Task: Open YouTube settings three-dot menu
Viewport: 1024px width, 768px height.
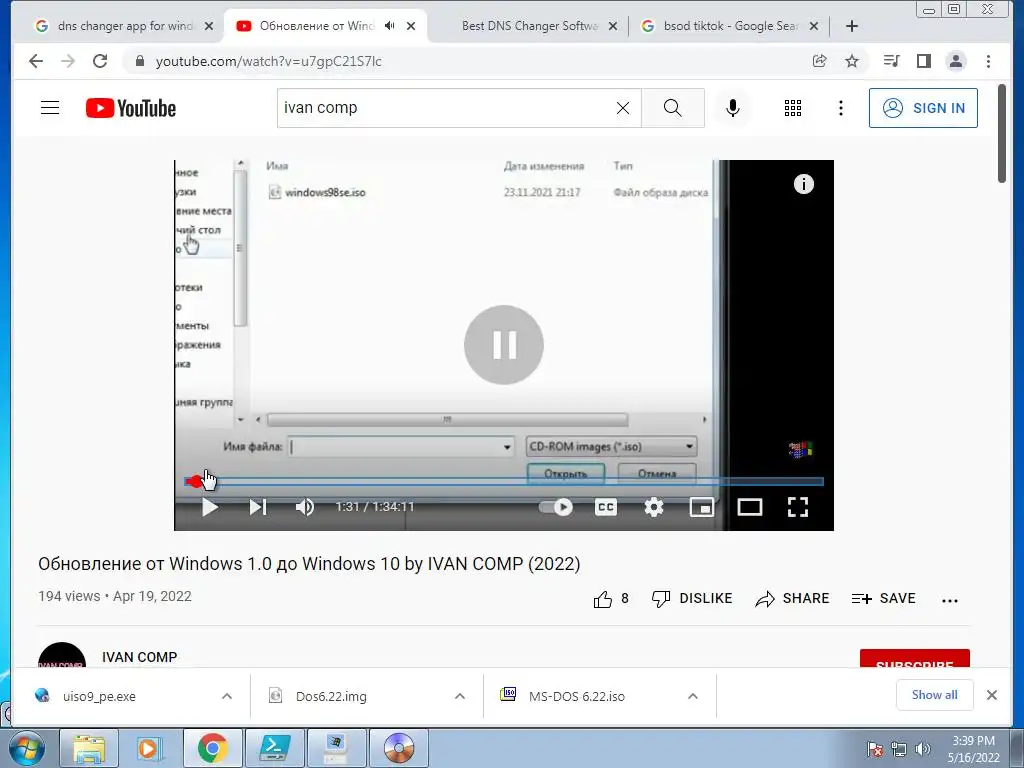Action: (x=841, y=108)
